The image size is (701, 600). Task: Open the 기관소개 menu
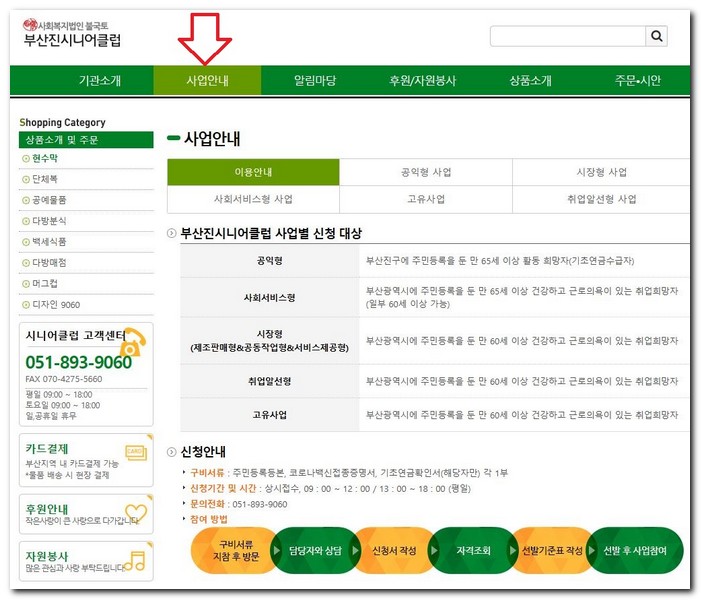click(x=100, y=80)
